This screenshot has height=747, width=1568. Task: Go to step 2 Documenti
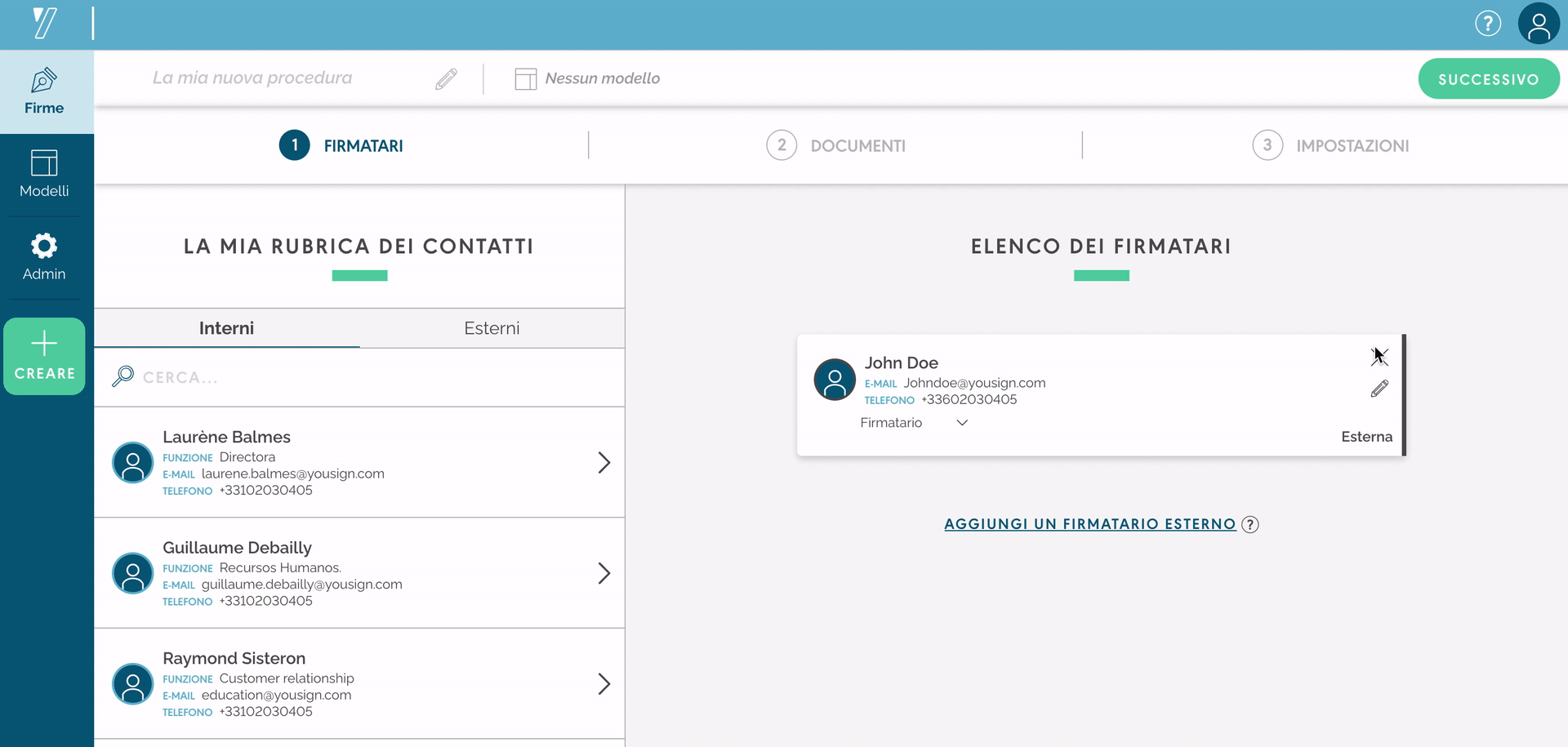[x=835, y=146]
